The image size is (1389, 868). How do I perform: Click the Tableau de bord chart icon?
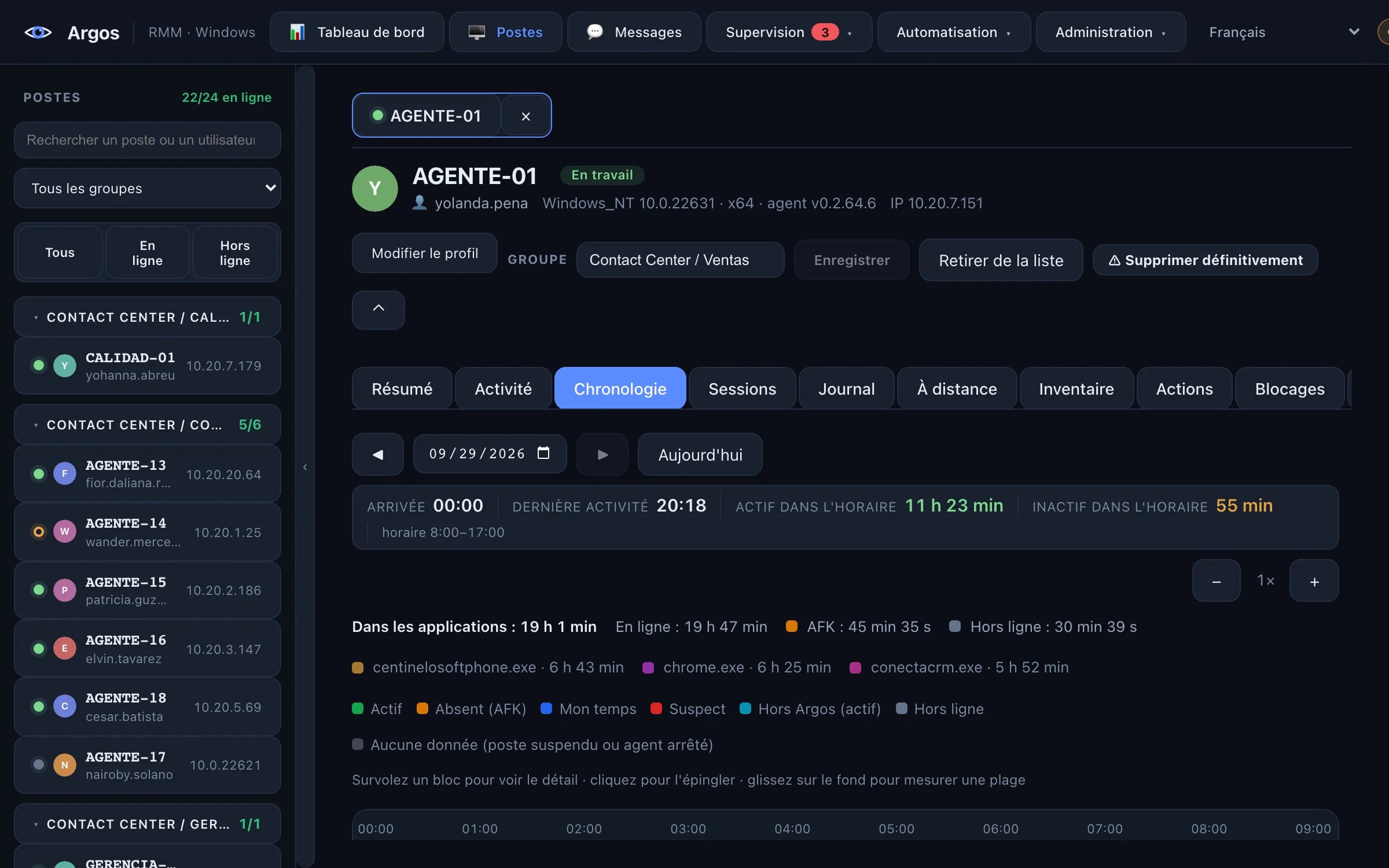297,32
